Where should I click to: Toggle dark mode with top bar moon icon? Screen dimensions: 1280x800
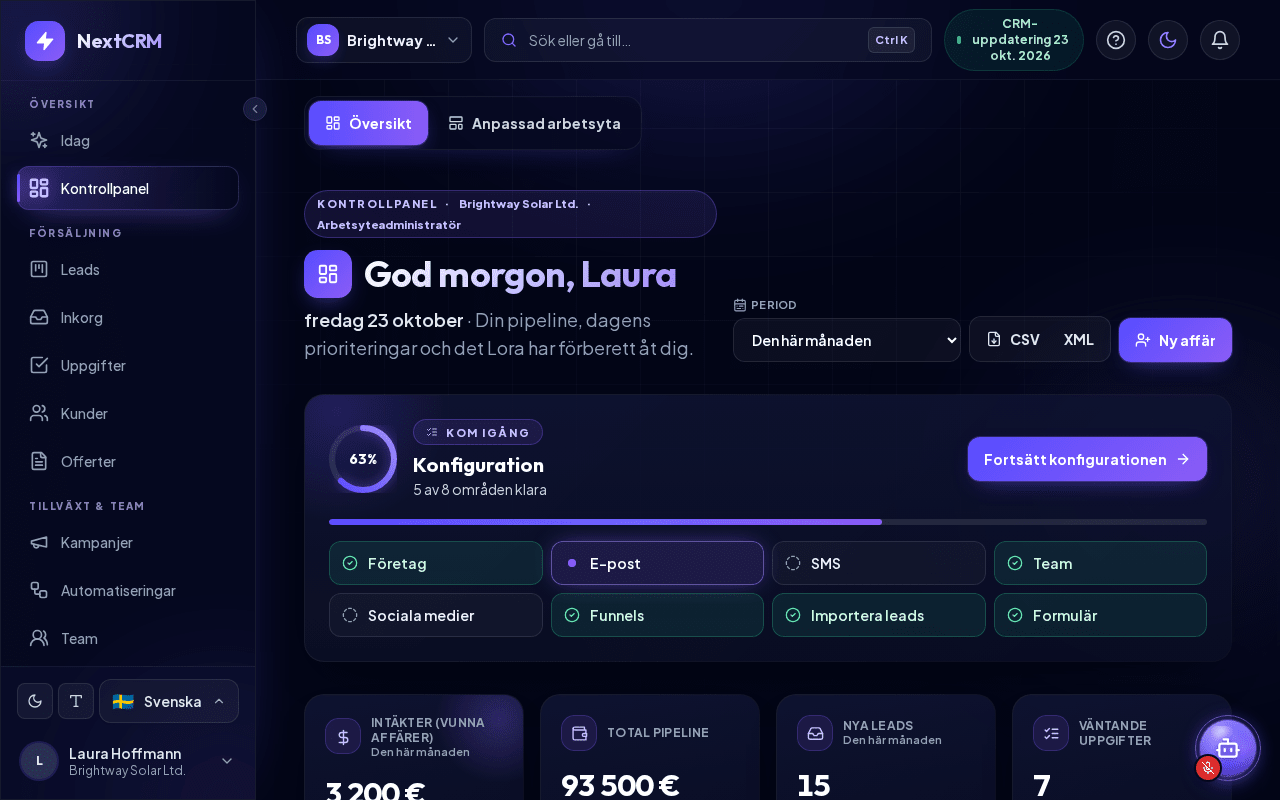(1168, 40)
